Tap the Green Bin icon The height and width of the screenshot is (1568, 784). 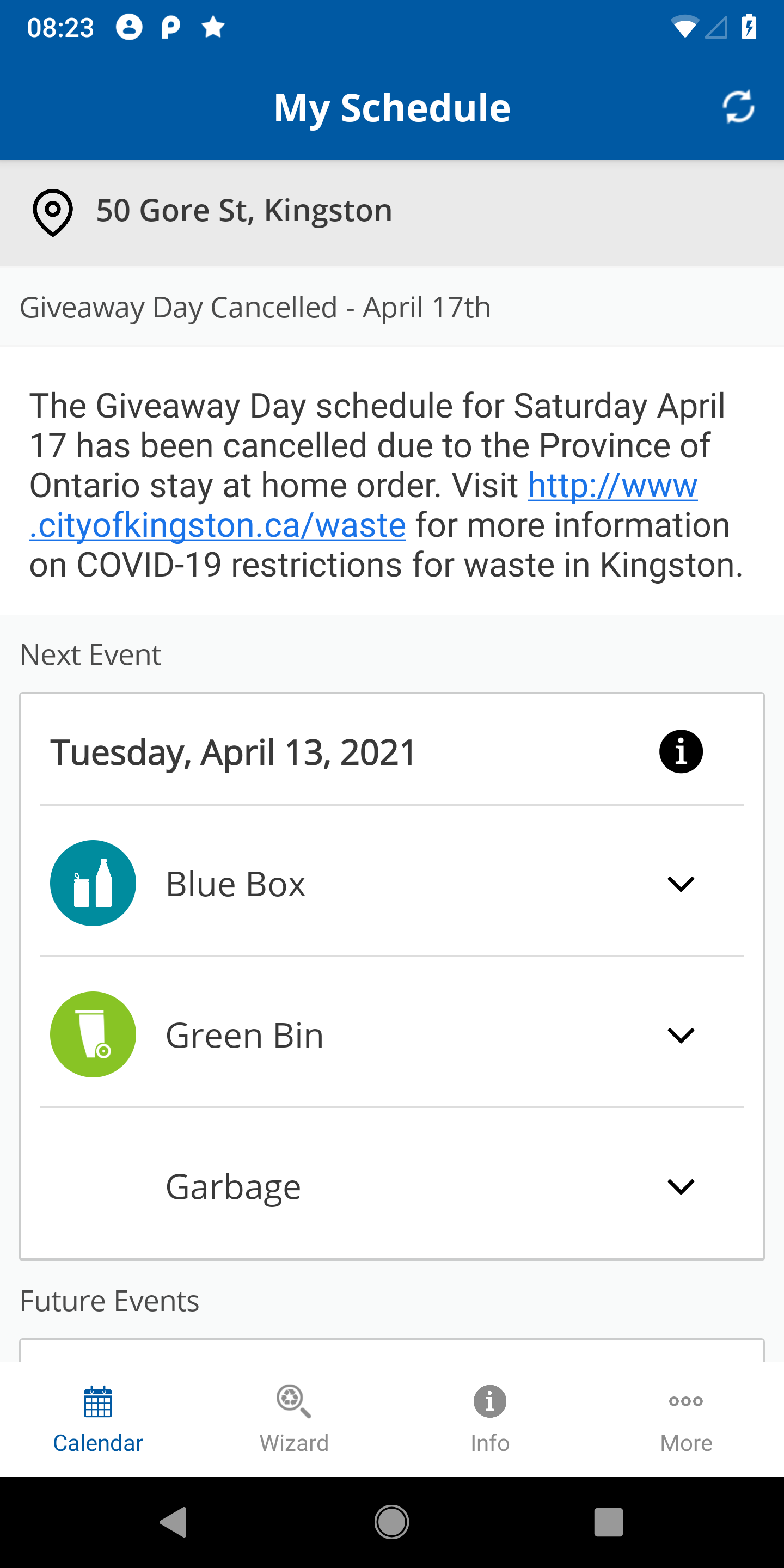point(93,1034)
